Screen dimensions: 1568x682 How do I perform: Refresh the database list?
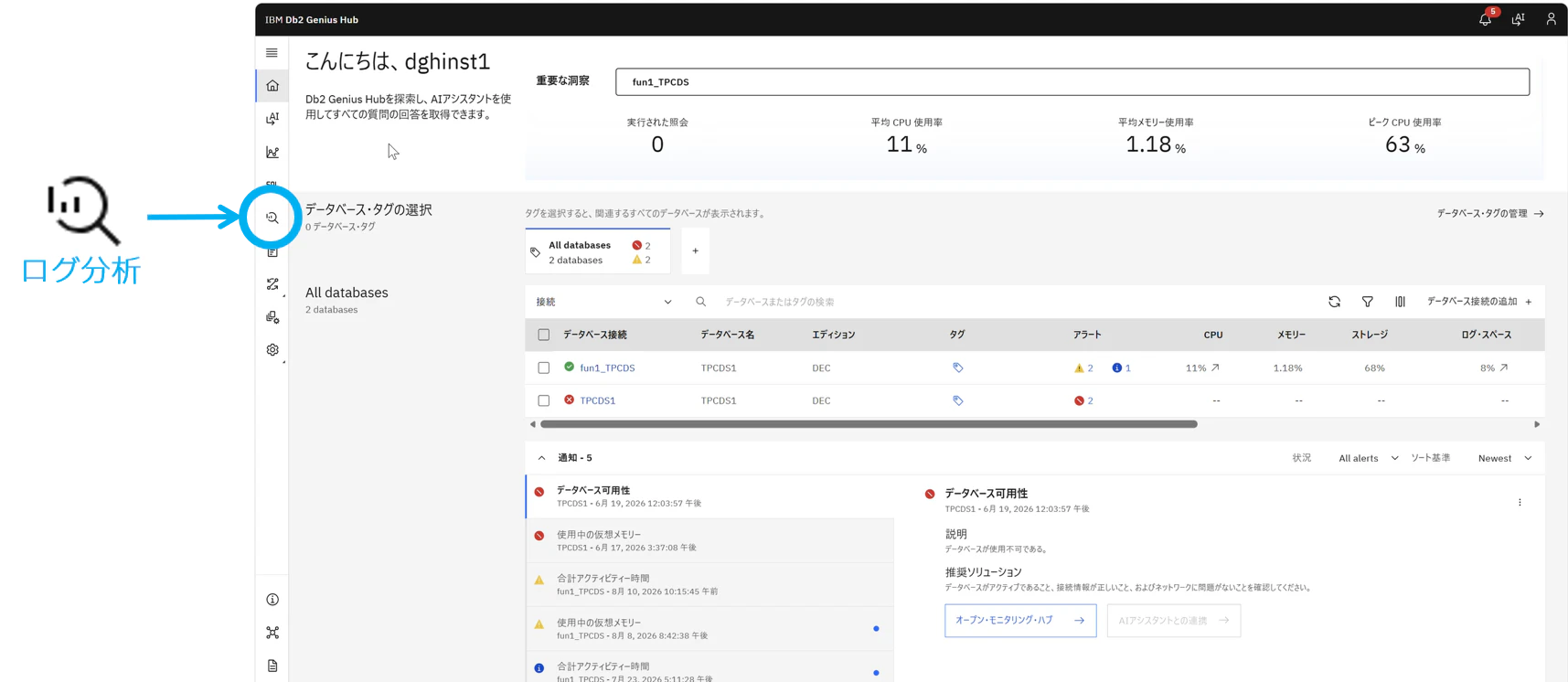(1334, 302)
